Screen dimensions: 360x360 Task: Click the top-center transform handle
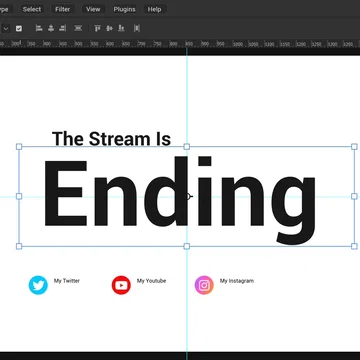(x=187, y=147)
